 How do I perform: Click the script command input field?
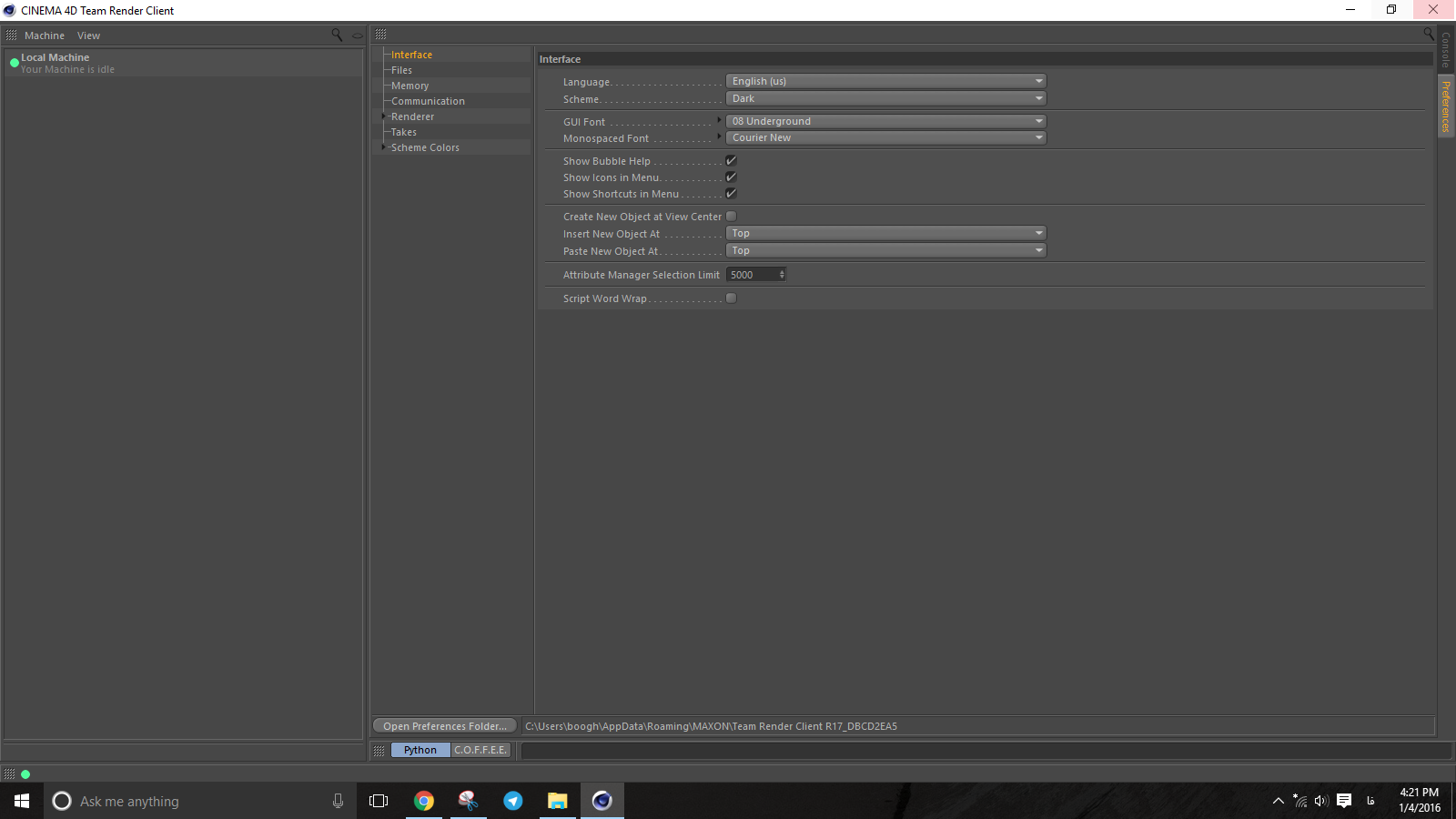click(986, 750)
